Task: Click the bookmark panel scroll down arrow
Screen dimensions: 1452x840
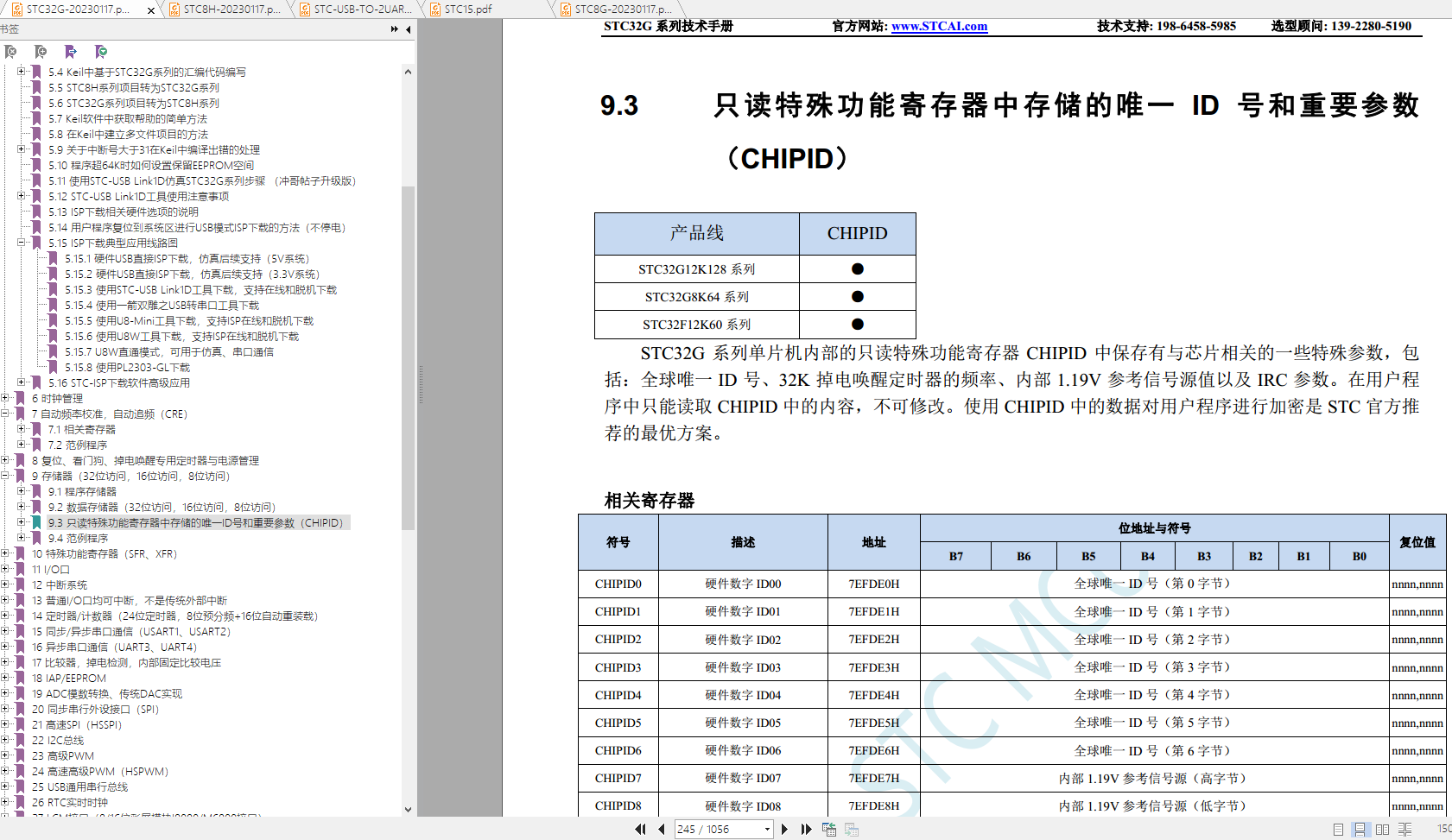Action: tap(408, 809)
